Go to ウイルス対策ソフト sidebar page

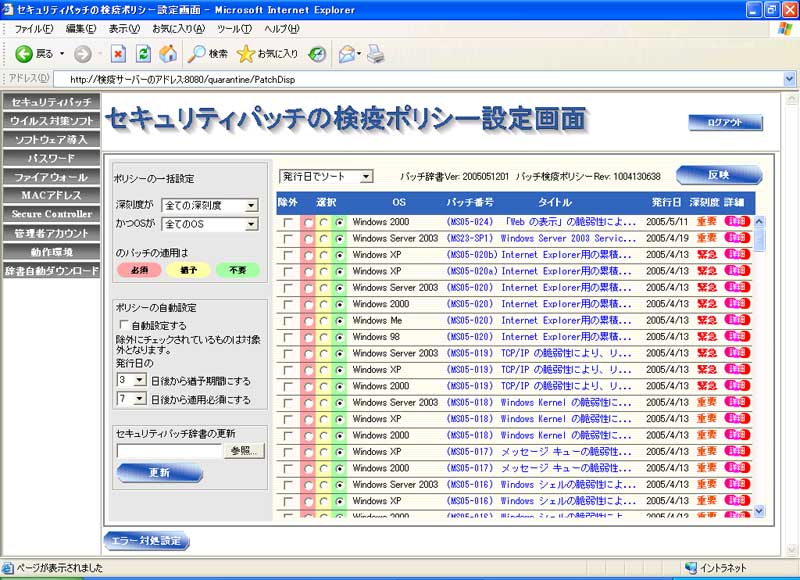pos(51,121)
